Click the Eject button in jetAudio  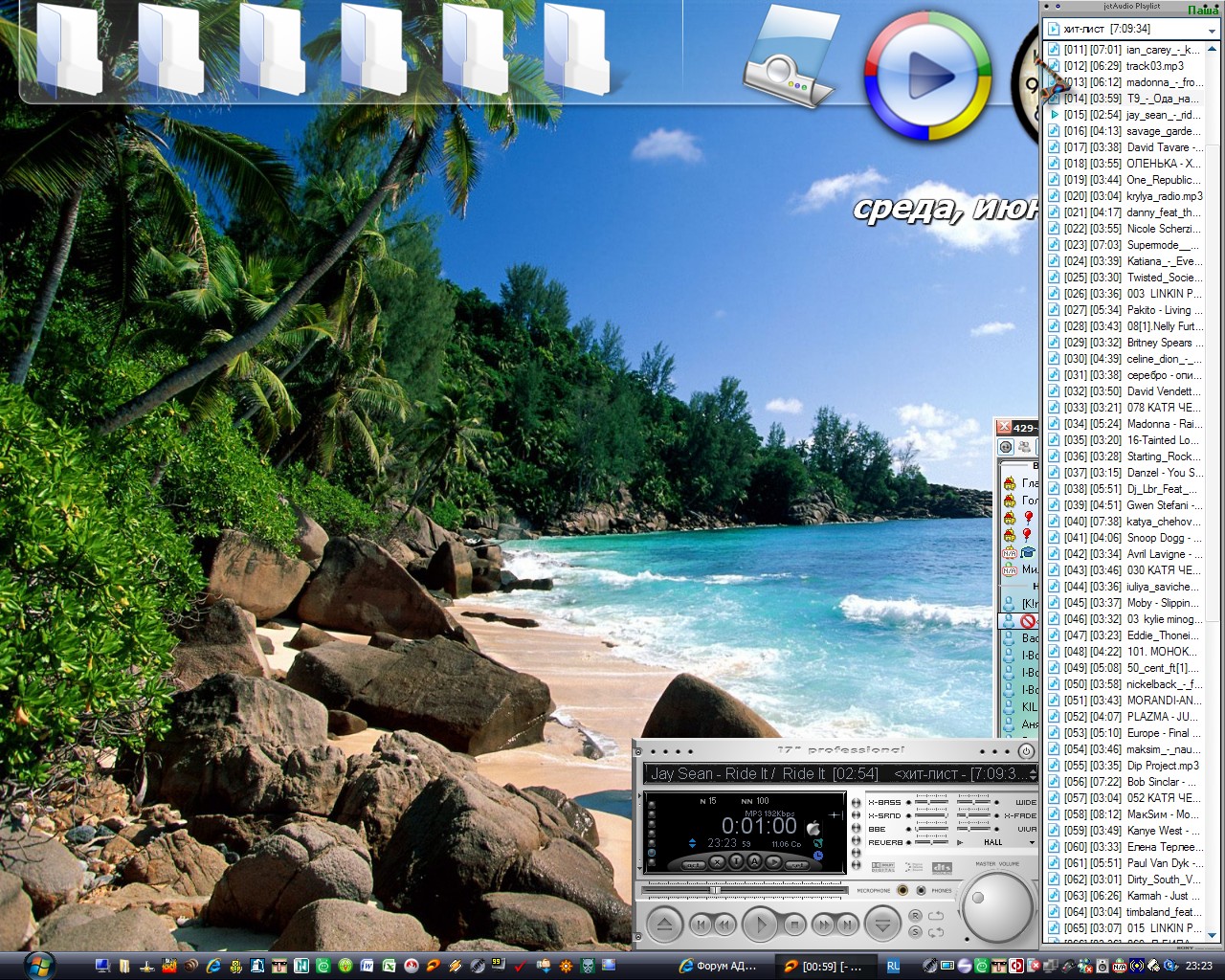point(663,924)
